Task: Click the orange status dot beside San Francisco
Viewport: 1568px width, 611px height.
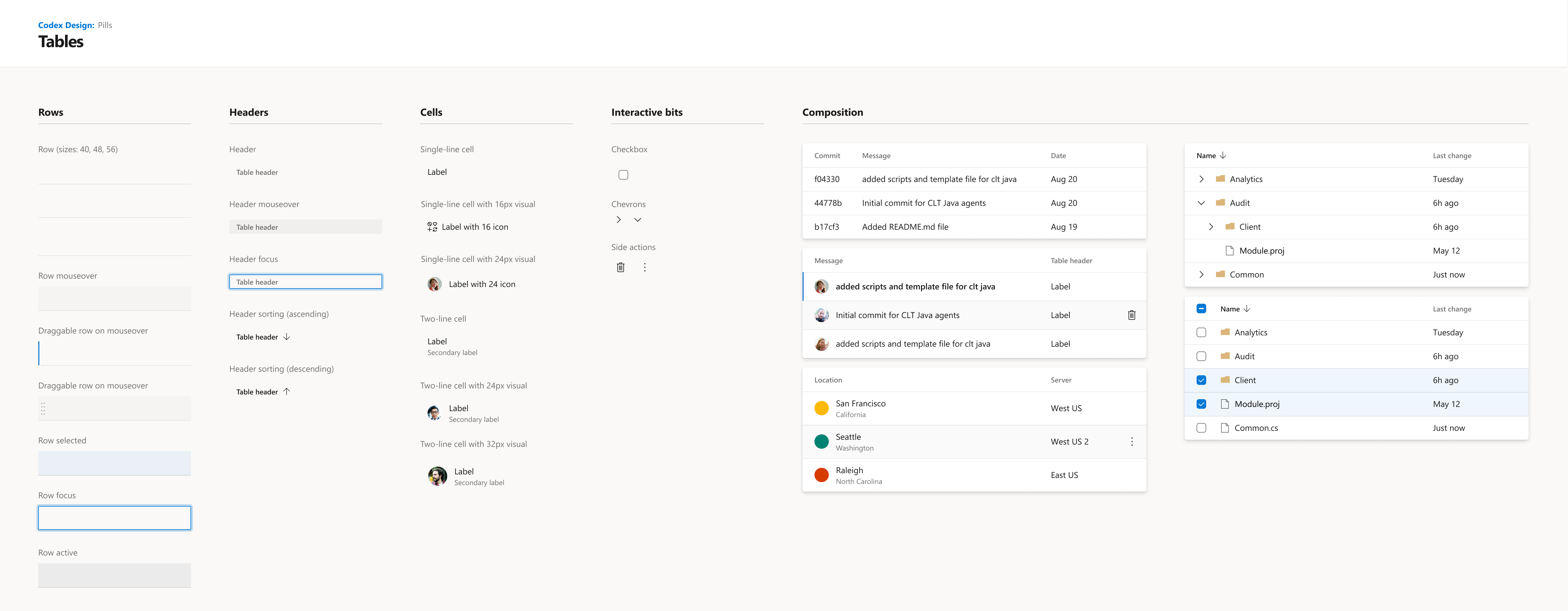Action: point(821,408)
